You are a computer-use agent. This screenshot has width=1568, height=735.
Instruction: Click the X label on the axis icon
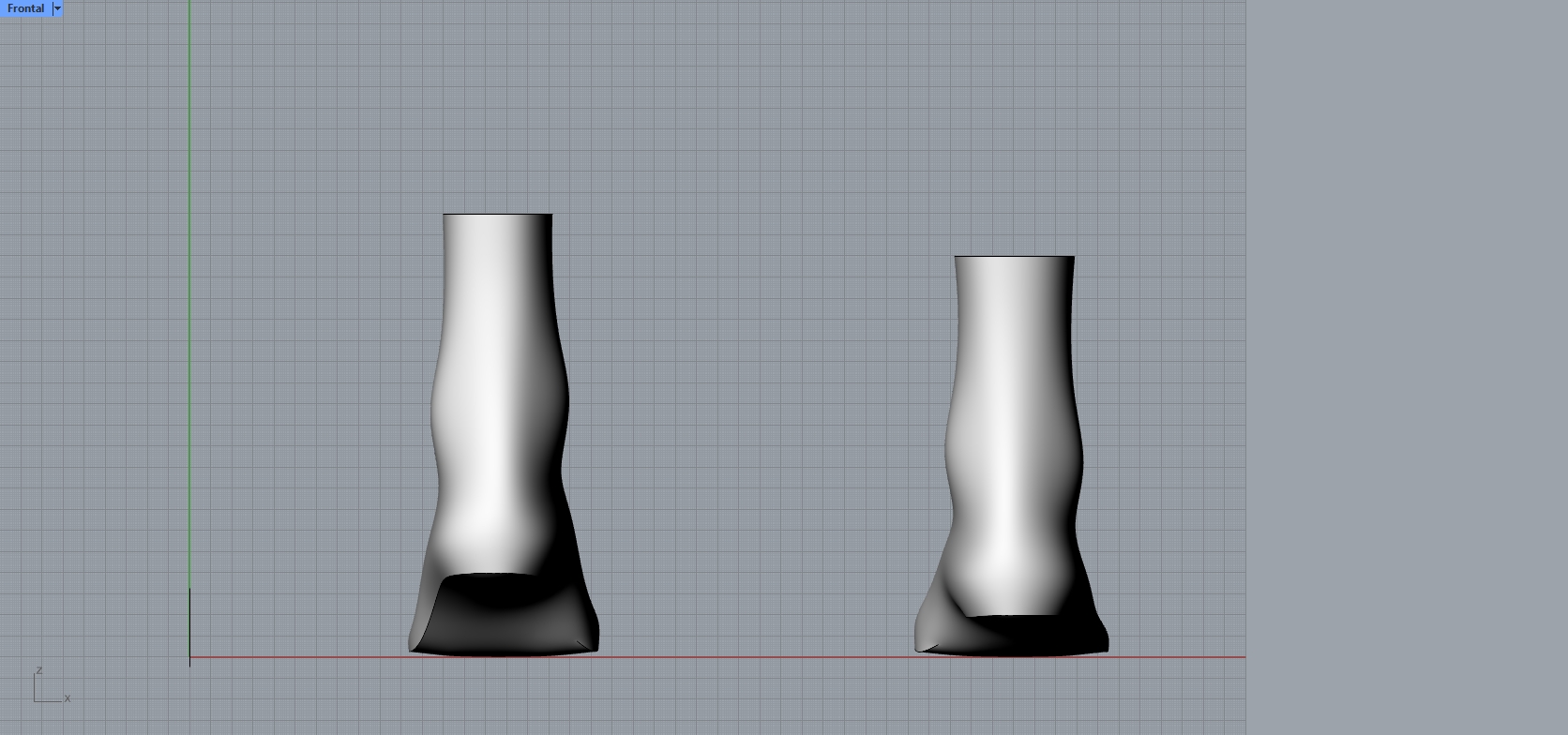[68, 698]
